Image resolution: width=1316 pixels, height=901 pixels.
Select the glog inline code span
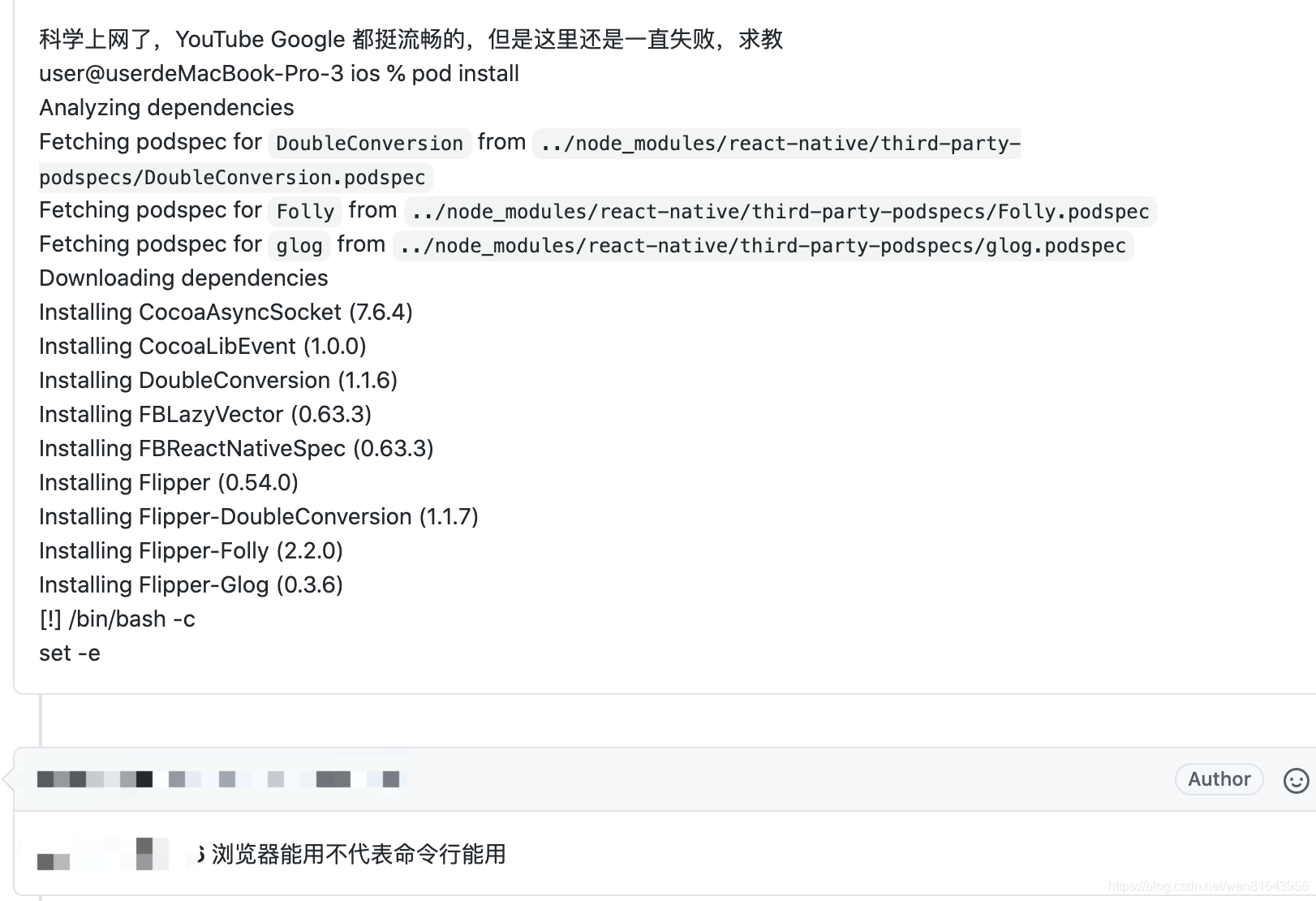pos(299,246)
